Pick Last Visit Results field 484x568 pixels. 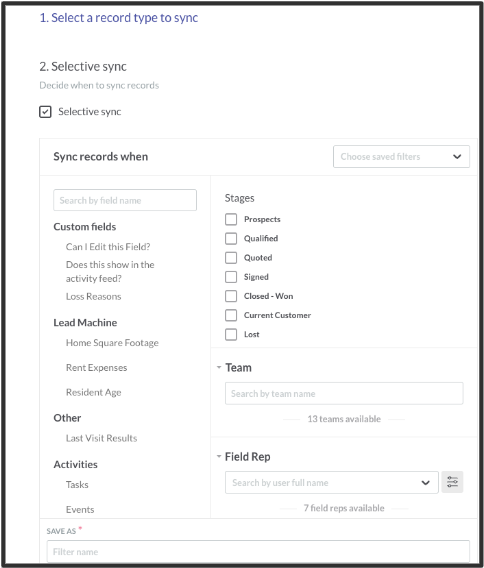(x=101, y=438)
